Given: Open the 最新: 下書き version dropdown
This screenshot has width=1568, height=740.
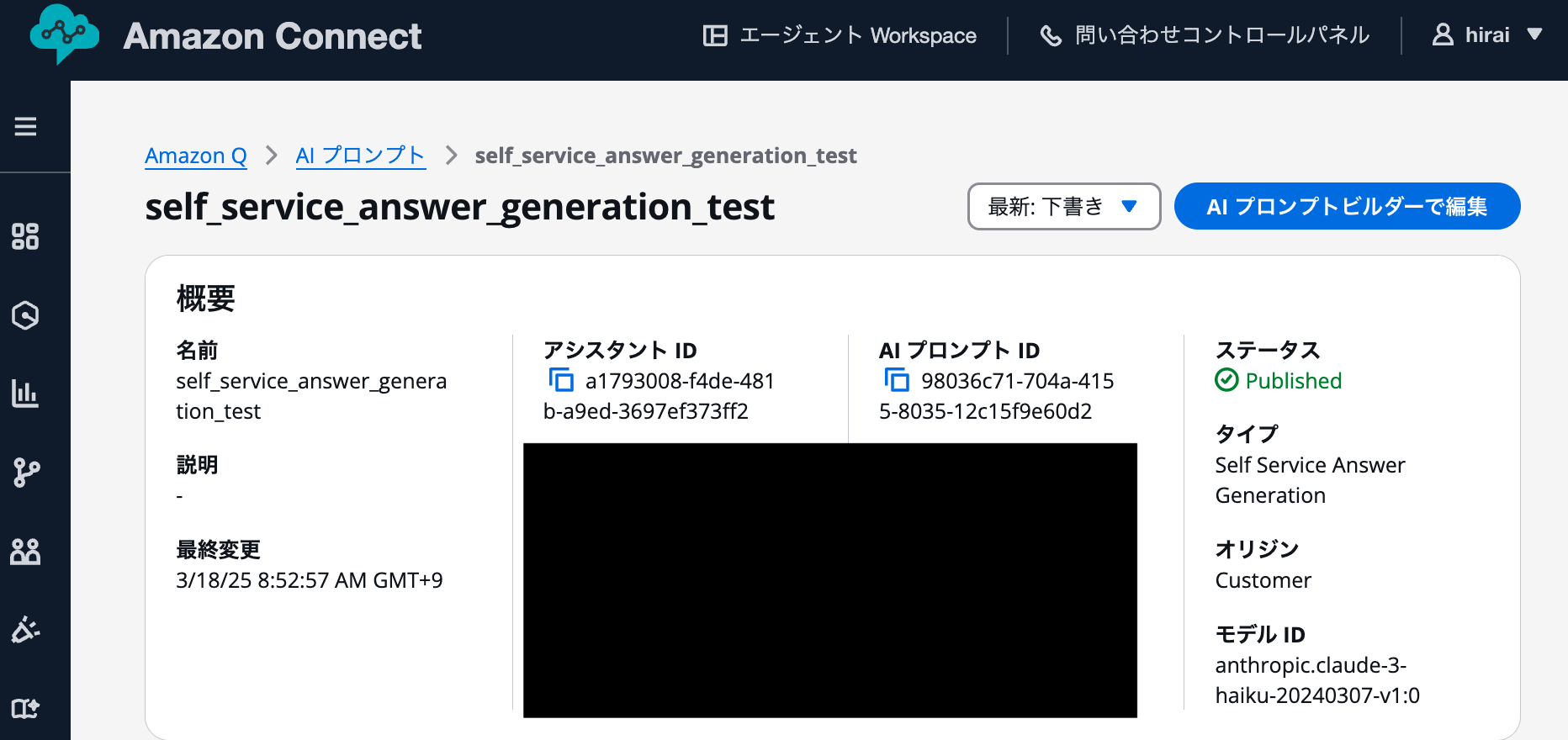Looking at the screenshot, I should tap(1064, 206).
